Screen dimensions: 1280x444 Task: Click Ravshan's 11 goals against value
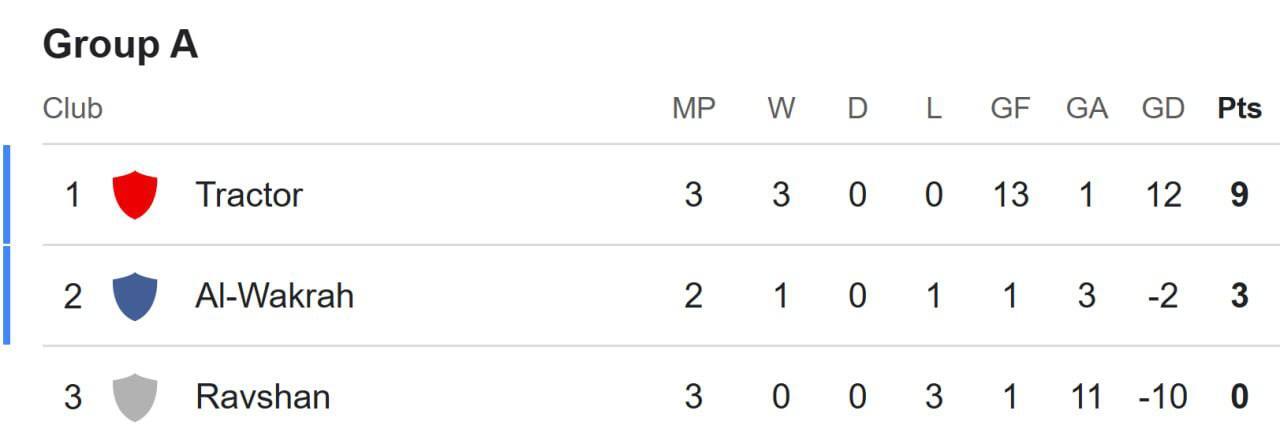click(x=1087, y=397)
